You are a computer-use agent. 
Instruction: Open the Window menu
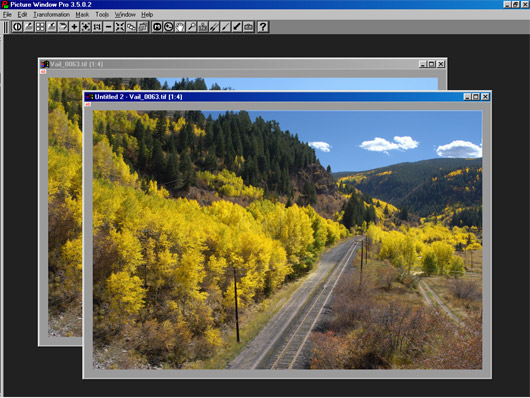125,15
